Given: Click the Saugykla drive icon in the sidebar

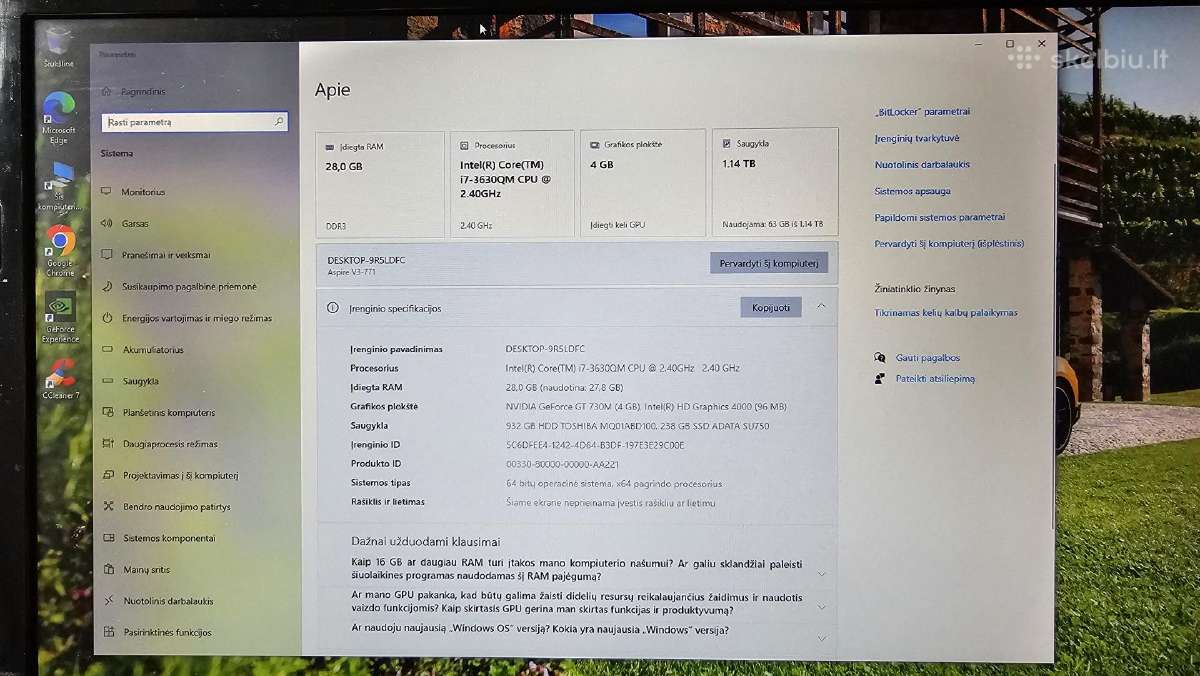Looking at the screenshot, I should tap(108, 381).
